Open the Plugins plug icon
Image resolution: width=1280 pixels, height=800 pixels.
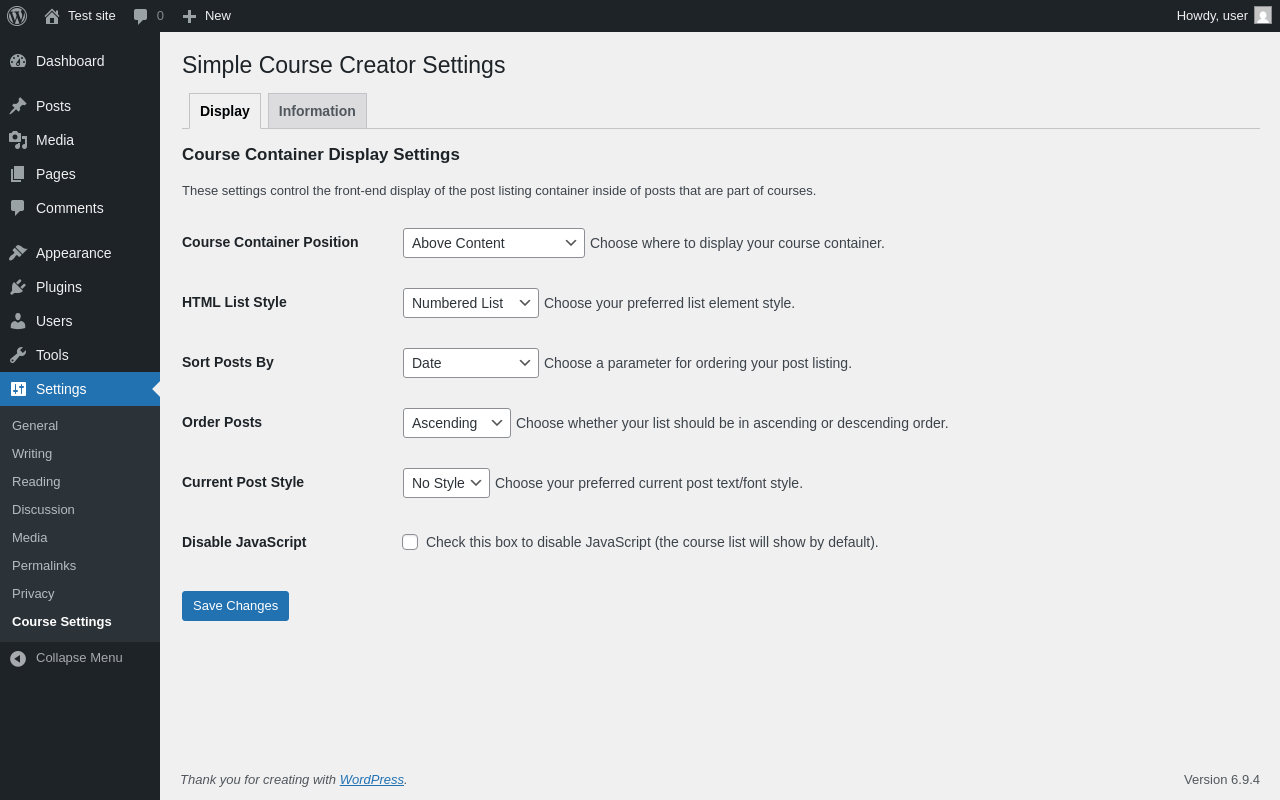[18, 287]
